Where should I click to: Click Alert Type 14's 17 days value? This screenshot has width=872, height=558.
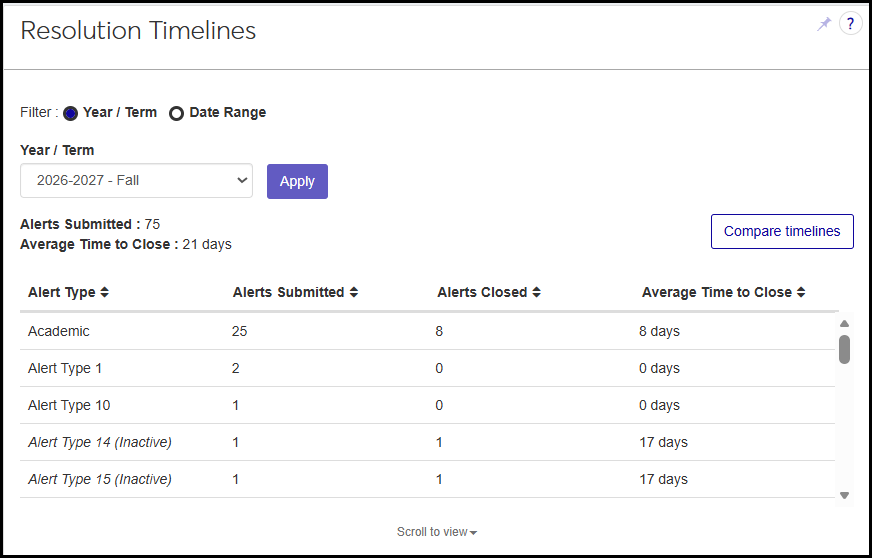663,442
